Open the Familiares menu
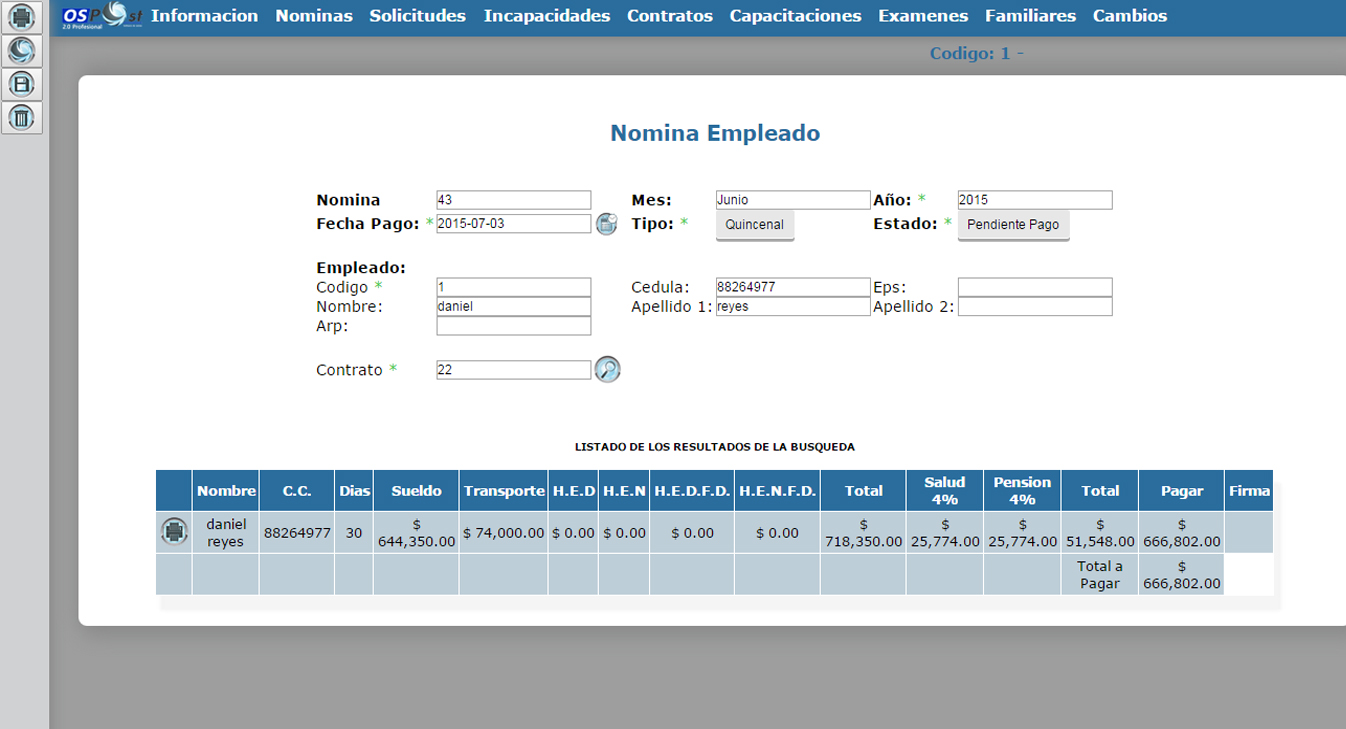 1030,16
